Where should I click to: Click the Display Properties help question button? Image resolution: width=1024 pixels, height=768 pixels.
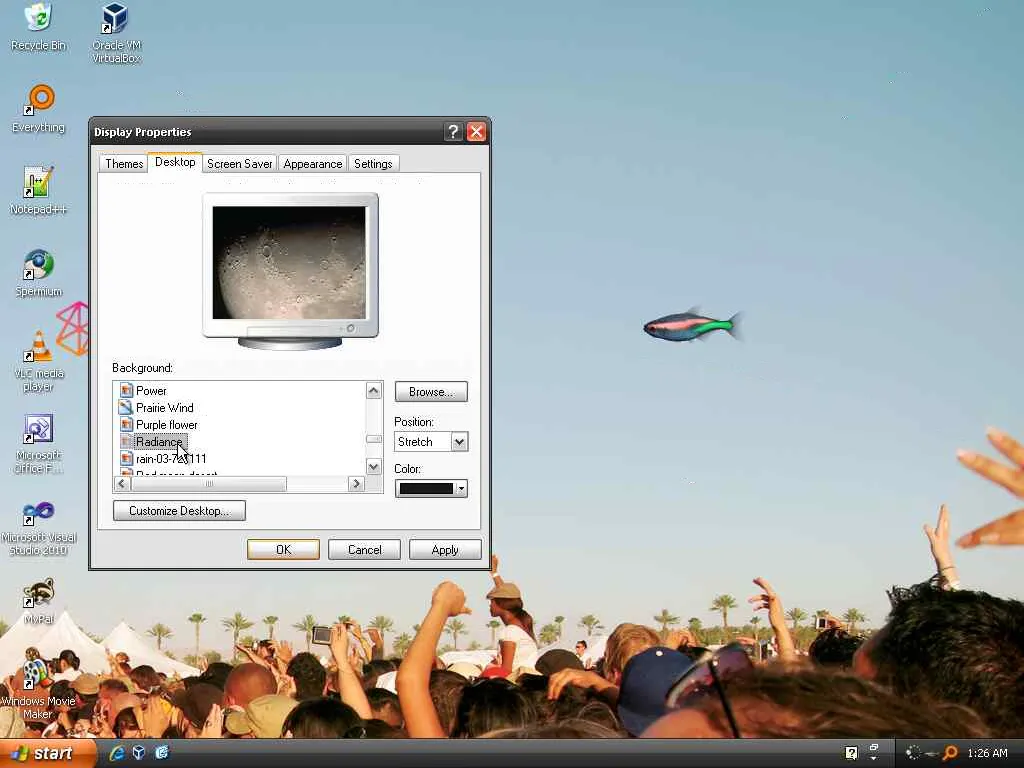point(453,132)
